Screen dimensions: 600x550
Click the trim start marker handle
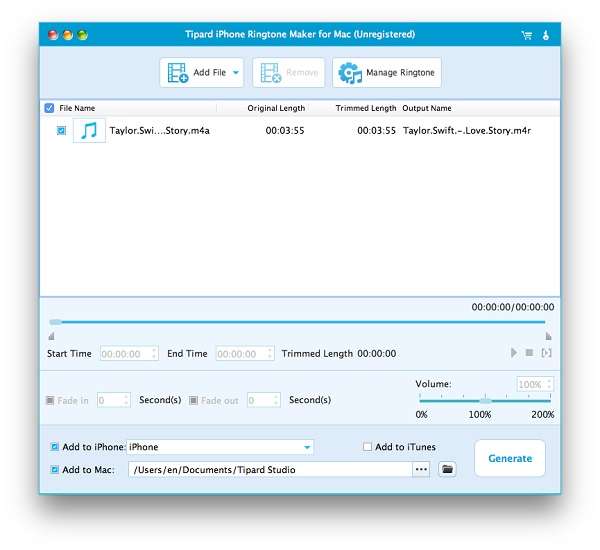coord(51,336)
